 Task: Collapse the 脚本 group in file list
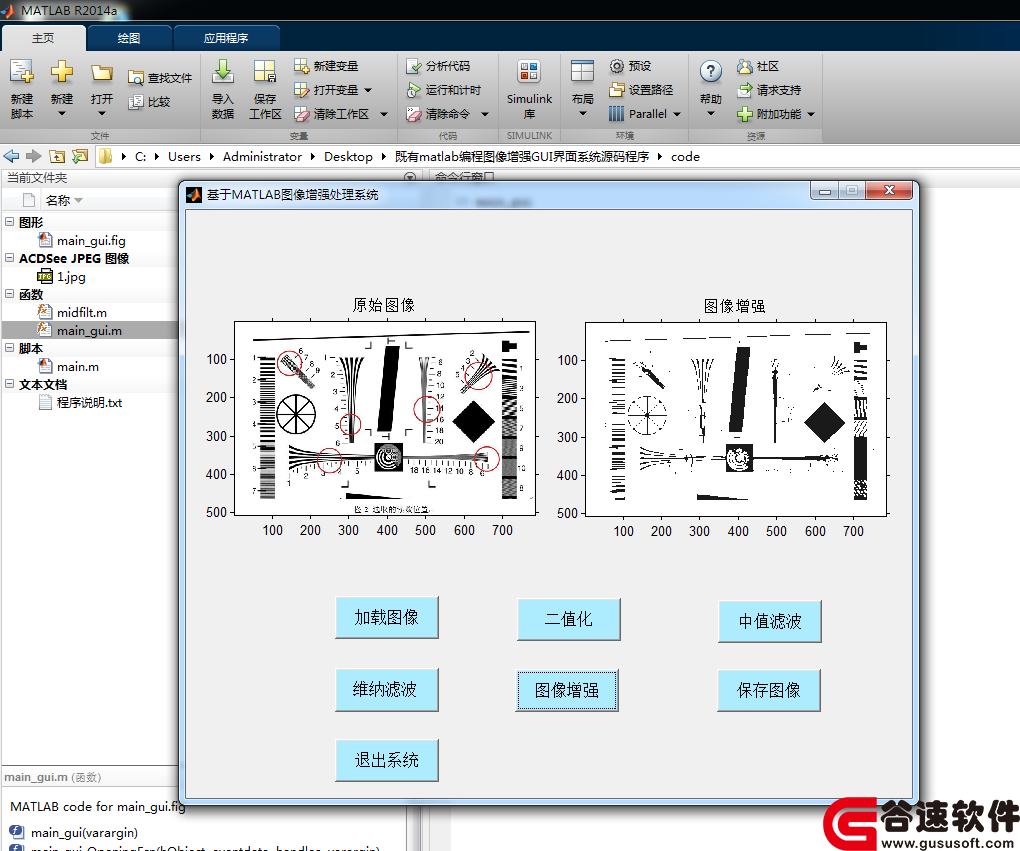point(9,347)
